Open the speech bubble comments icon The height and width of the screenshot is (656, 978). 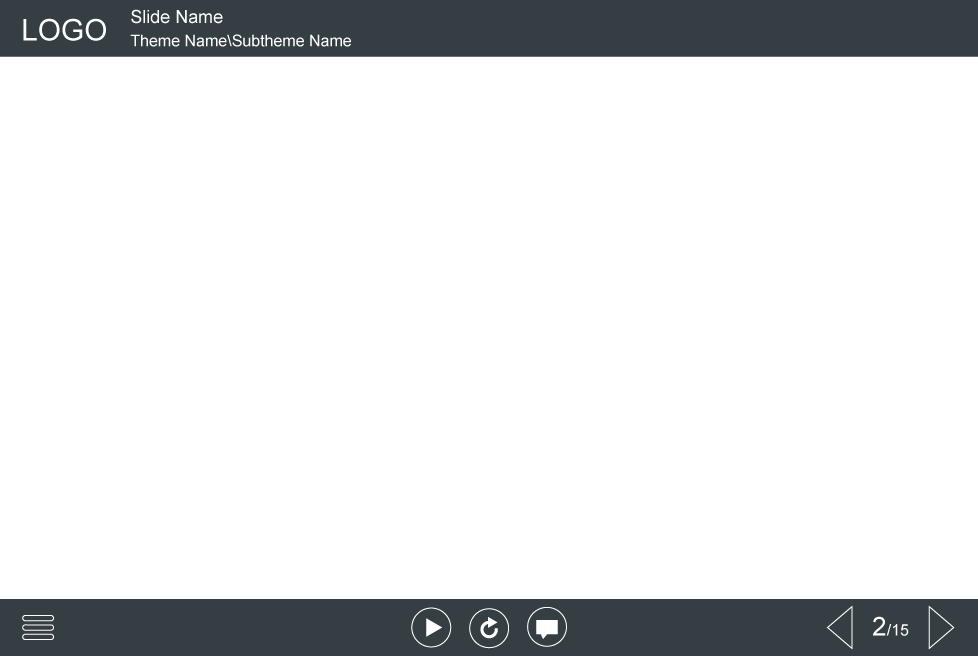[547, 628]
